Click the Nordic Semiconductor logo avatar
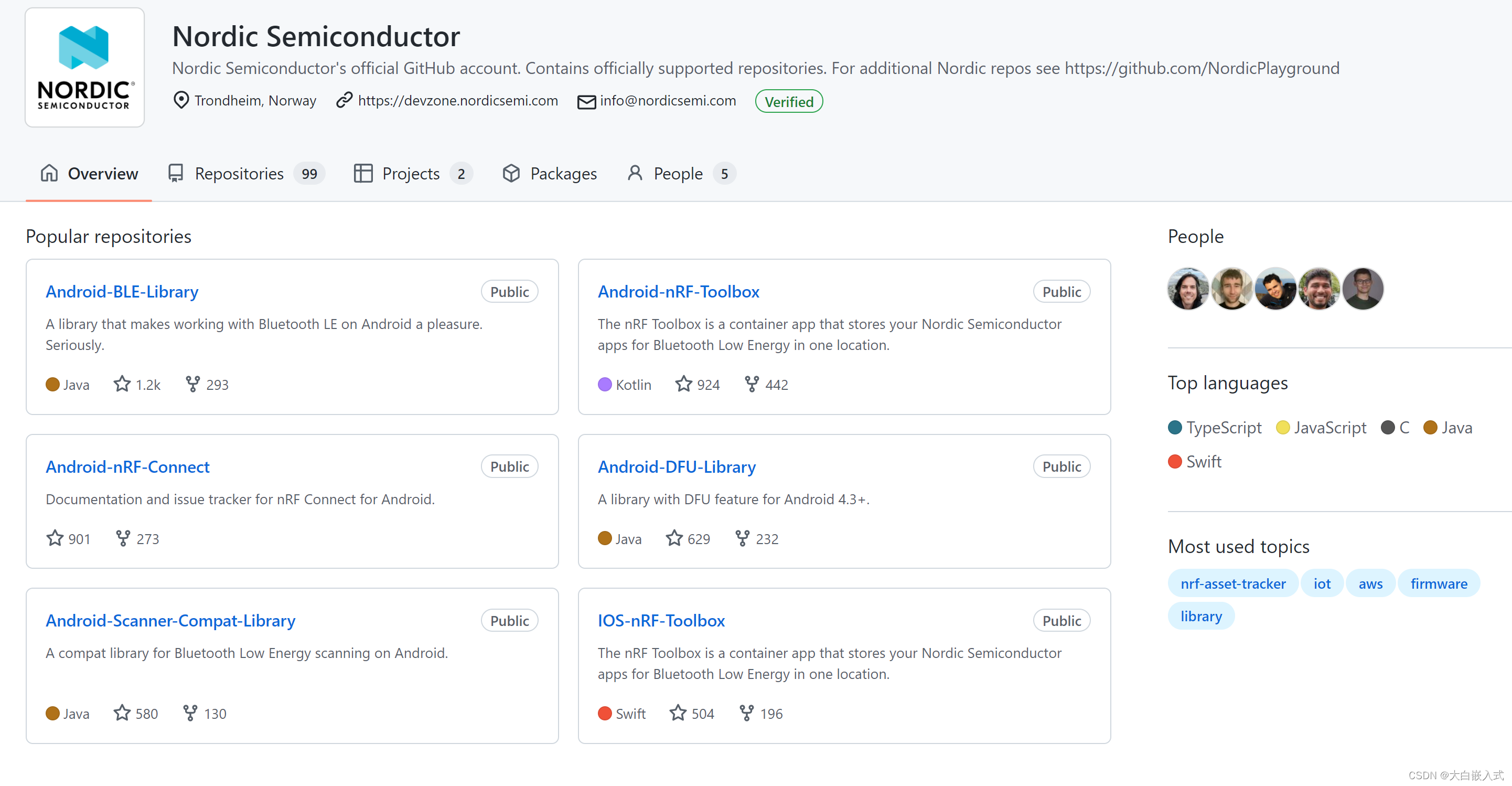Screen dimensions: 1512x786 [84, 68]
